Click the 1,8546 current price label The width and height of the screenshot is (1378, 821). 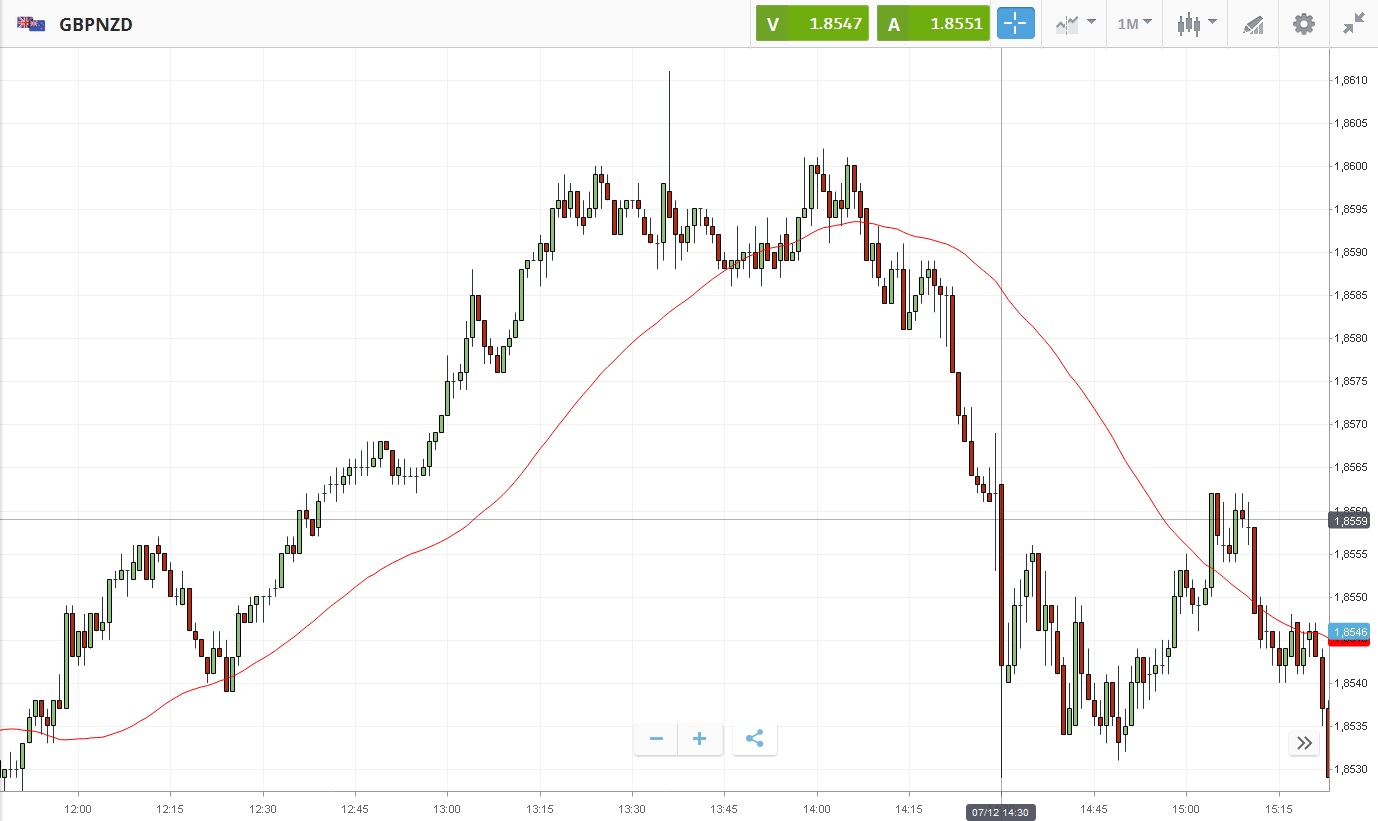(x=1352, y=632)
